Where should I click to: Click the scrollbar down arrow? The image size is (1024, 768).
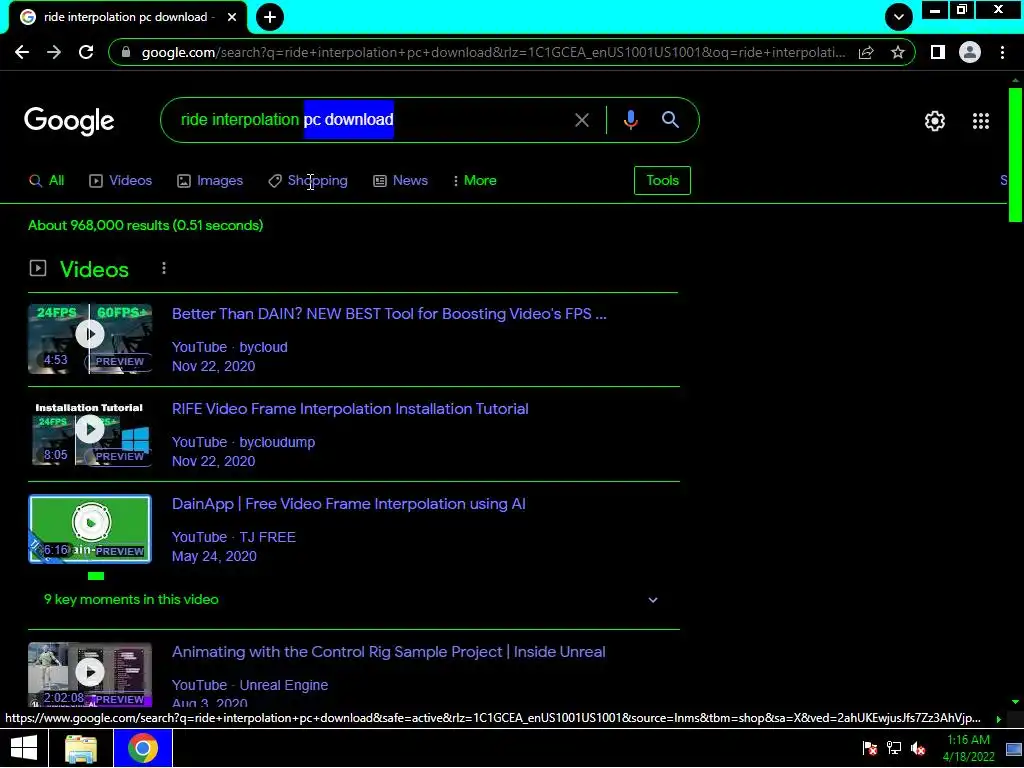[x=1015, y=702]
